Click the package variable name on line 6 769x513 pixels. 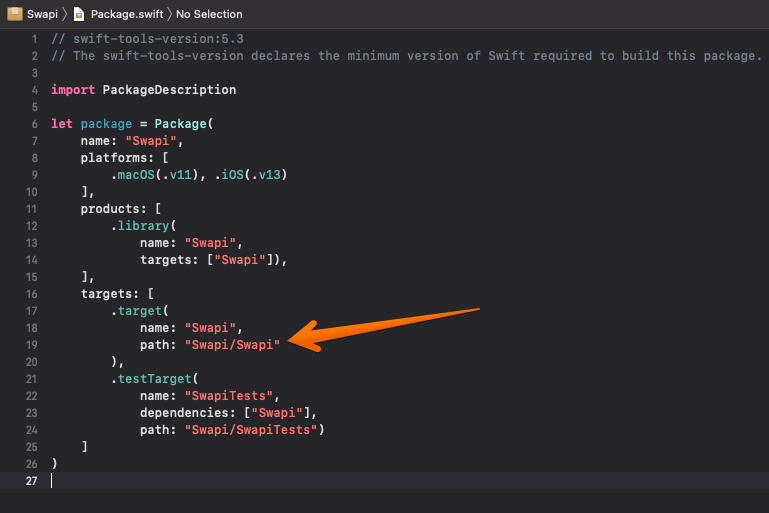pyautogui.click(x=106, y=124)
